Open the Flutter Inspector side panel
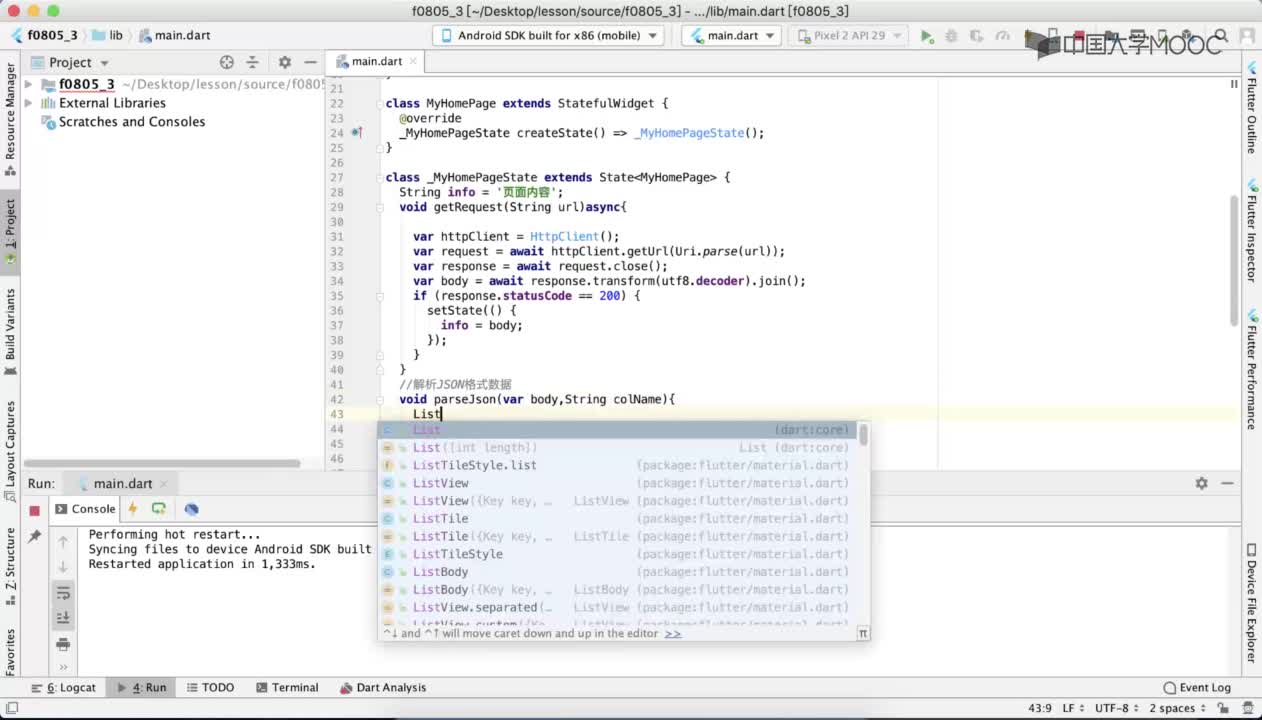 [x=1251, y=231]
